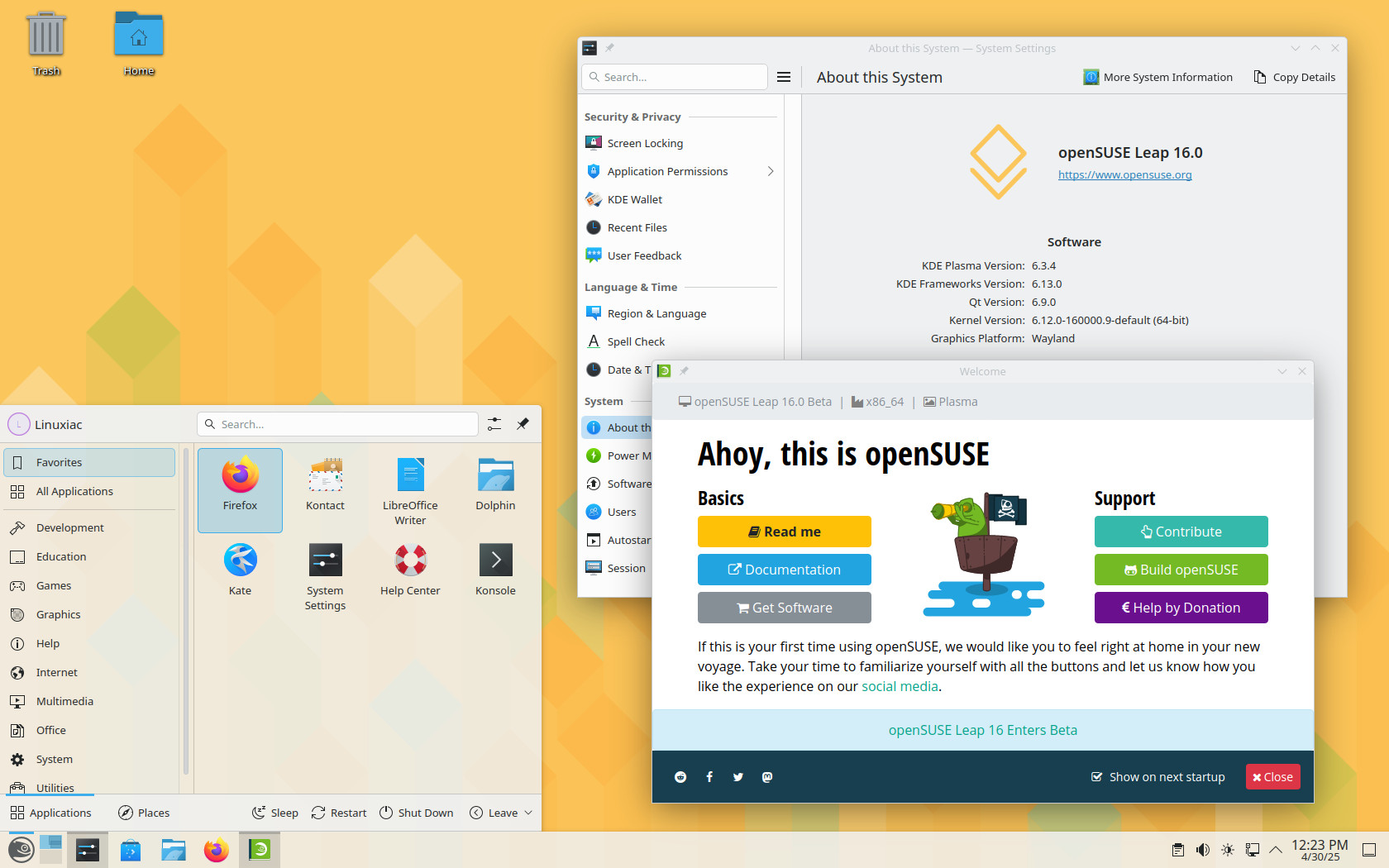Click the Restart button in launcher
1389x868 pixels.
pos(339,813)
